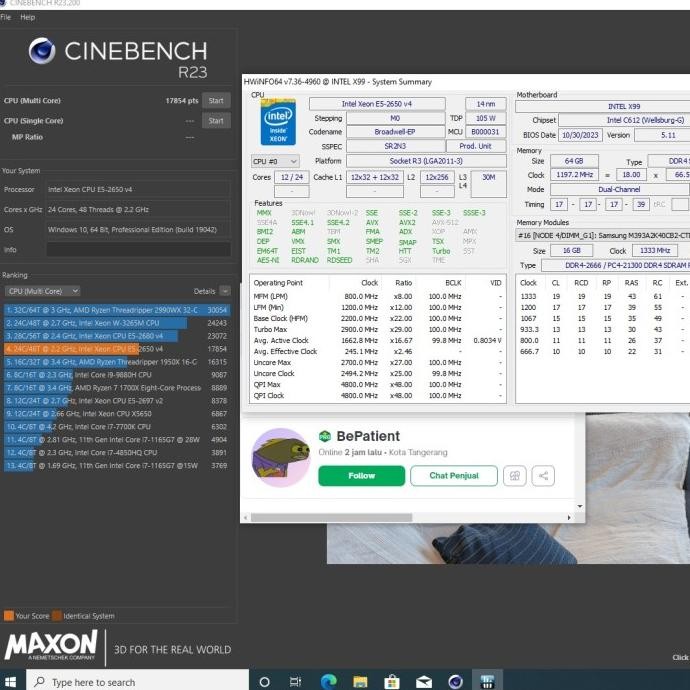Select ranking row Threadripper 1950X 16-C
The height and width of the screenshot is (690, 690).
(117, 362)
